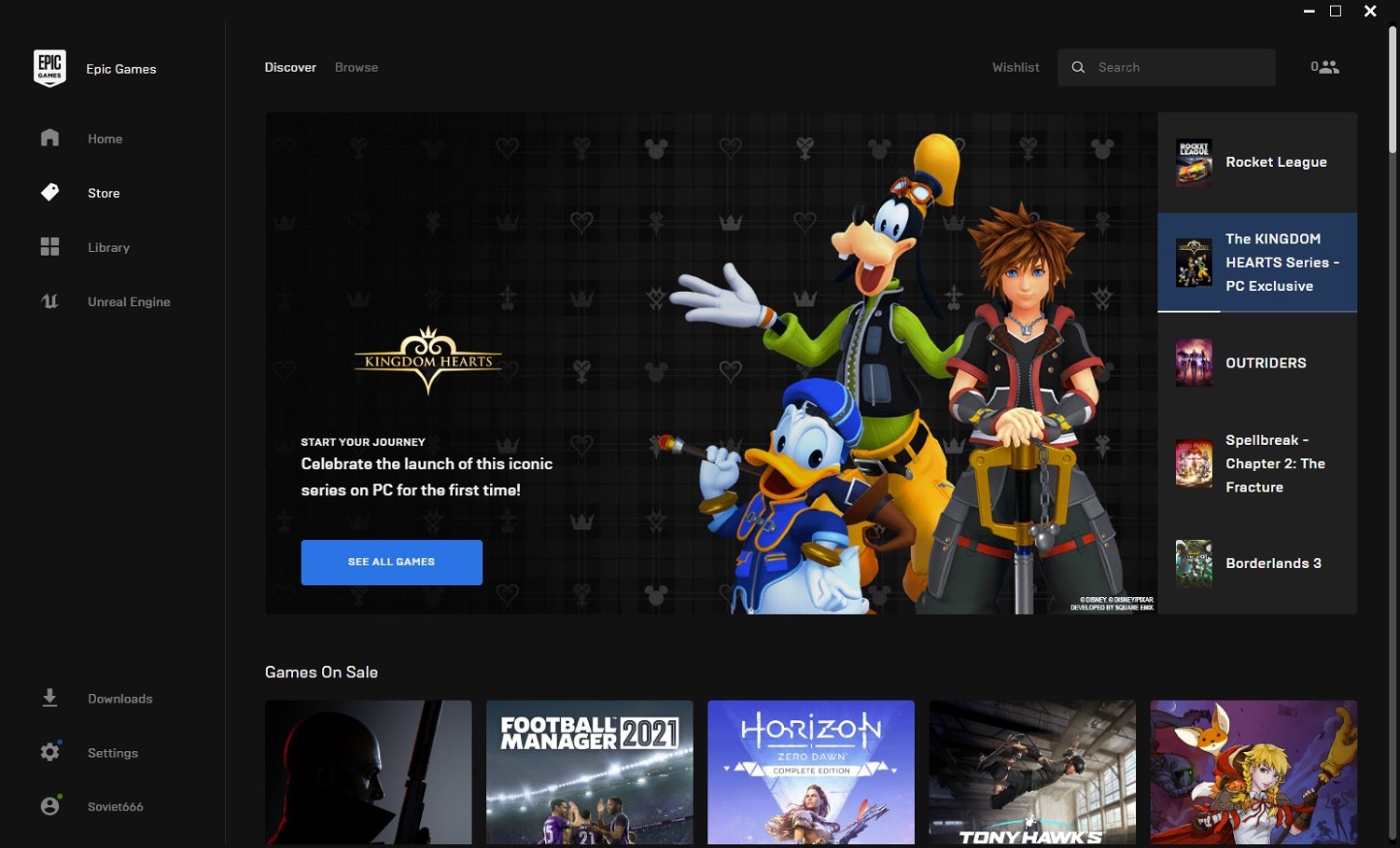Click the search magnifier icon

coord(1078,67)
